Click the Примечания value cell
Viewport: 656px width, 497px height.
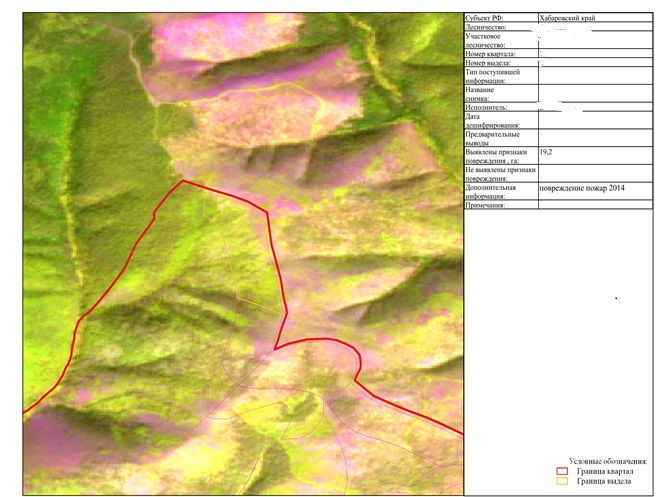(594, 205)
